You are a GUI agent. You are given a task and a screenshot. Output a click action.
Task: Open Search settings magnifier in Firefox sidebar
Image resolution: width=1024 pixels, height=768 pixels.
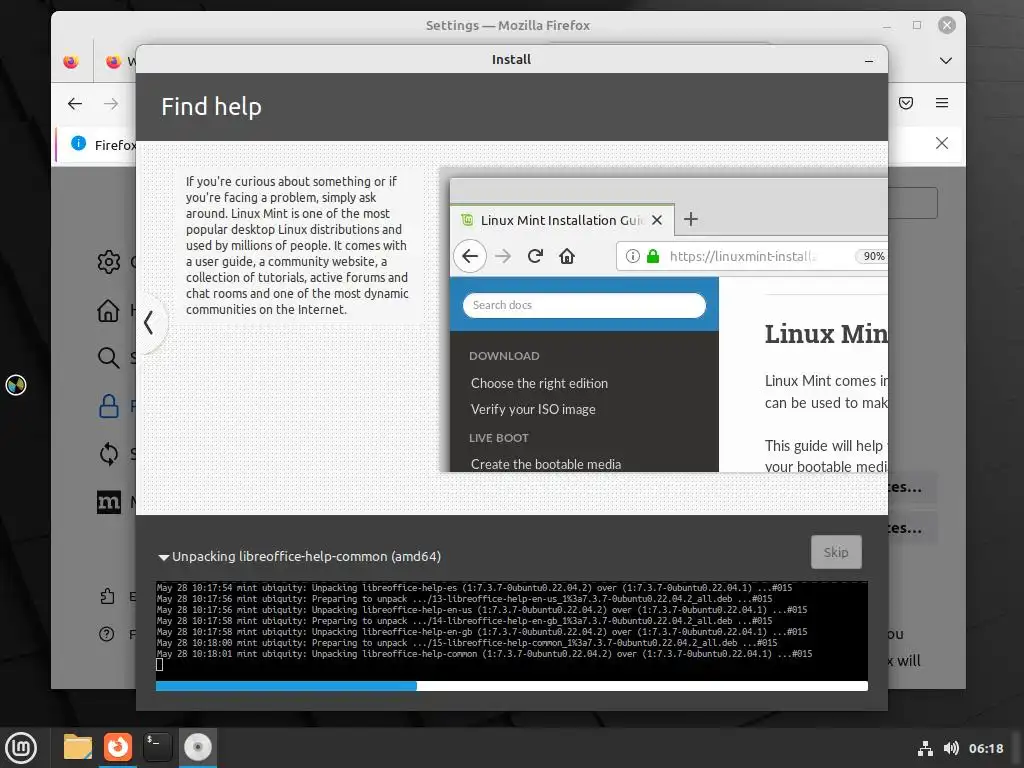coord(108,357)
